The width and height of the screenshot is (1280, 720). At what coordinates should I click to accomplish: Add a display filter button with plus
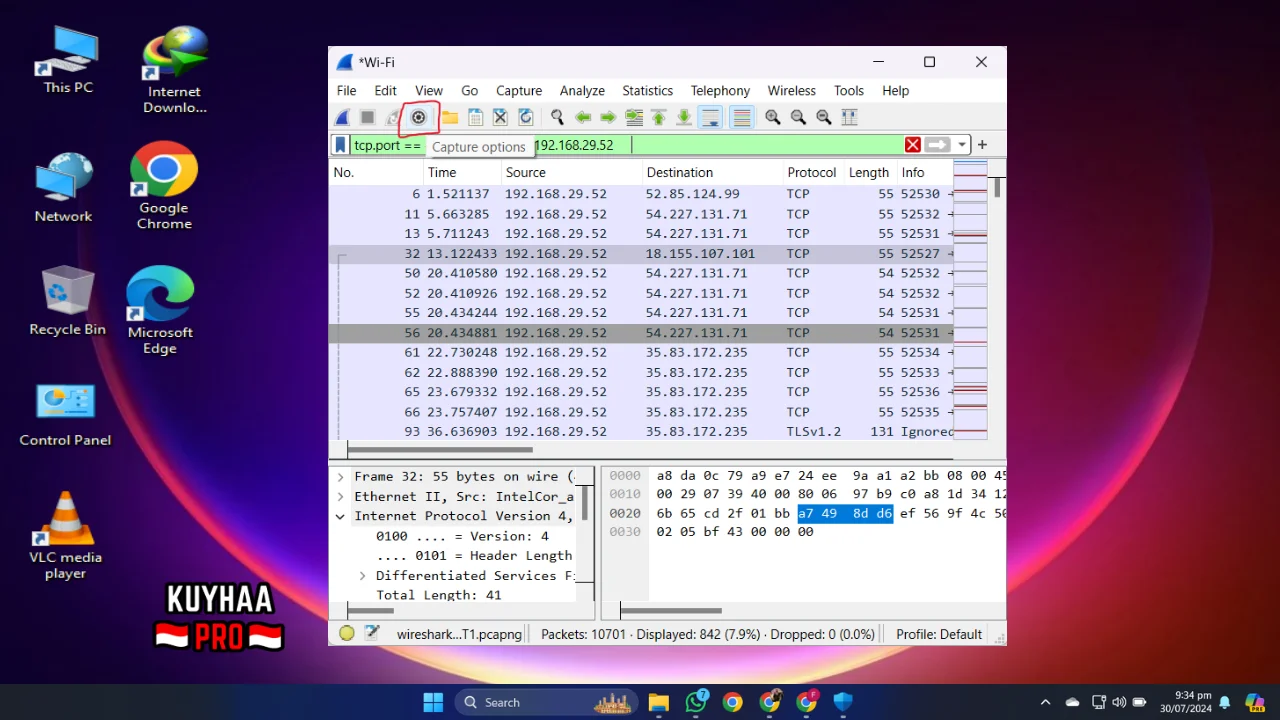coord(982,145)
